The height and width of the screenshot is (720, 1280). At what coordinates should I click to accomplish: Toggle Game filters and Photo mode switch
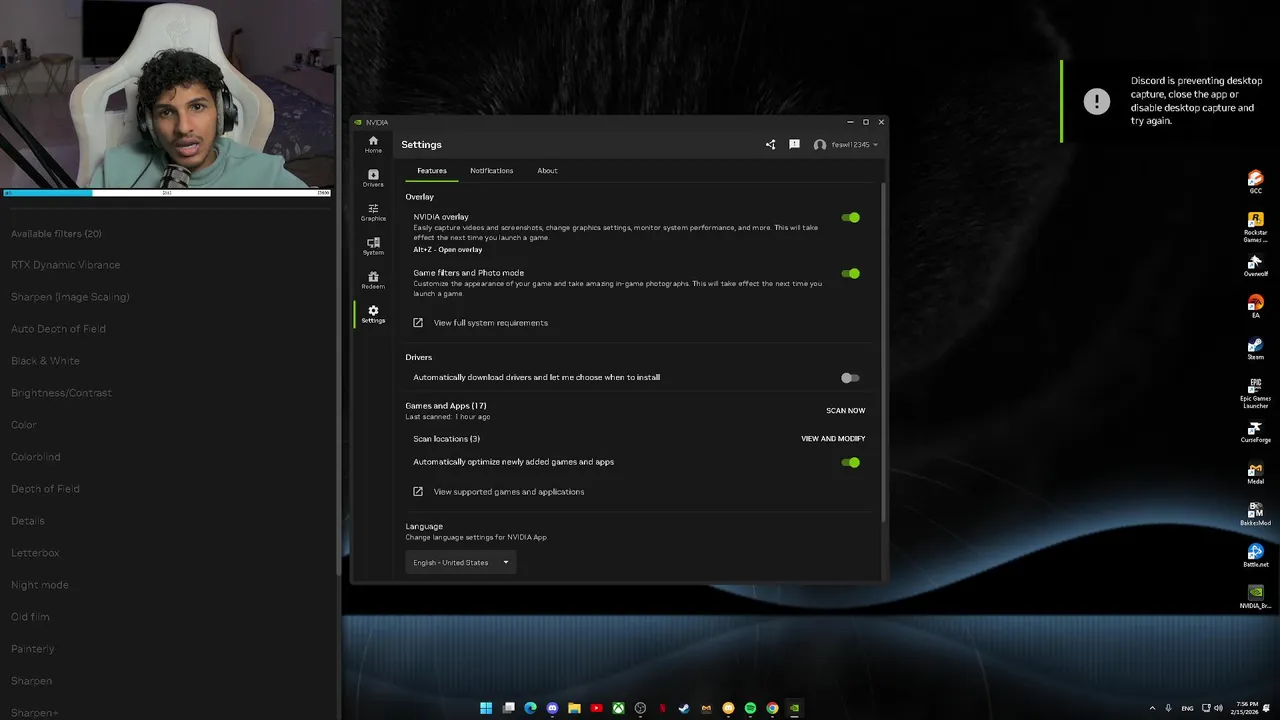[x=850, y=273]
